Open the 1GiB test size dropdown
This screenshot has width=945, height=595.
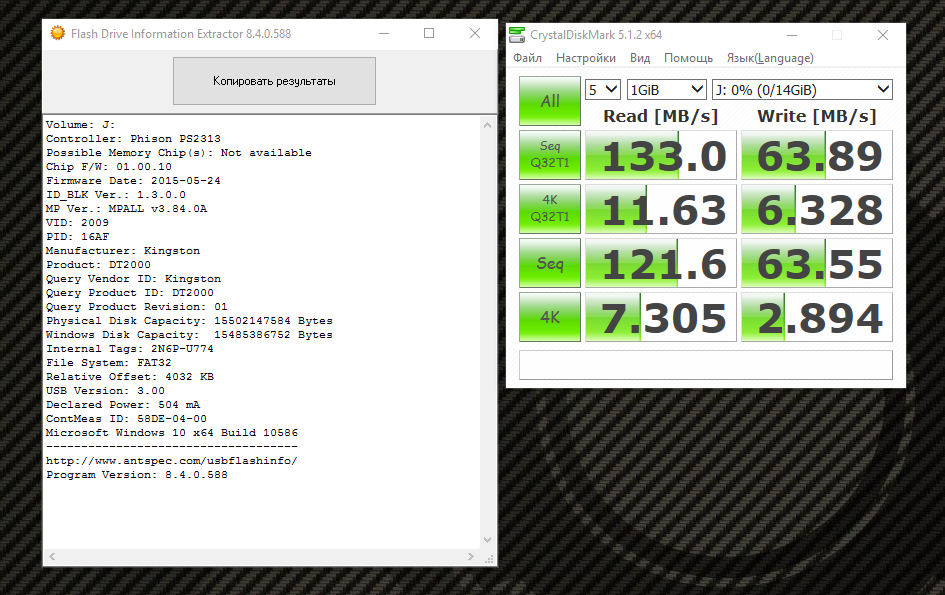(x=667, y=90)
